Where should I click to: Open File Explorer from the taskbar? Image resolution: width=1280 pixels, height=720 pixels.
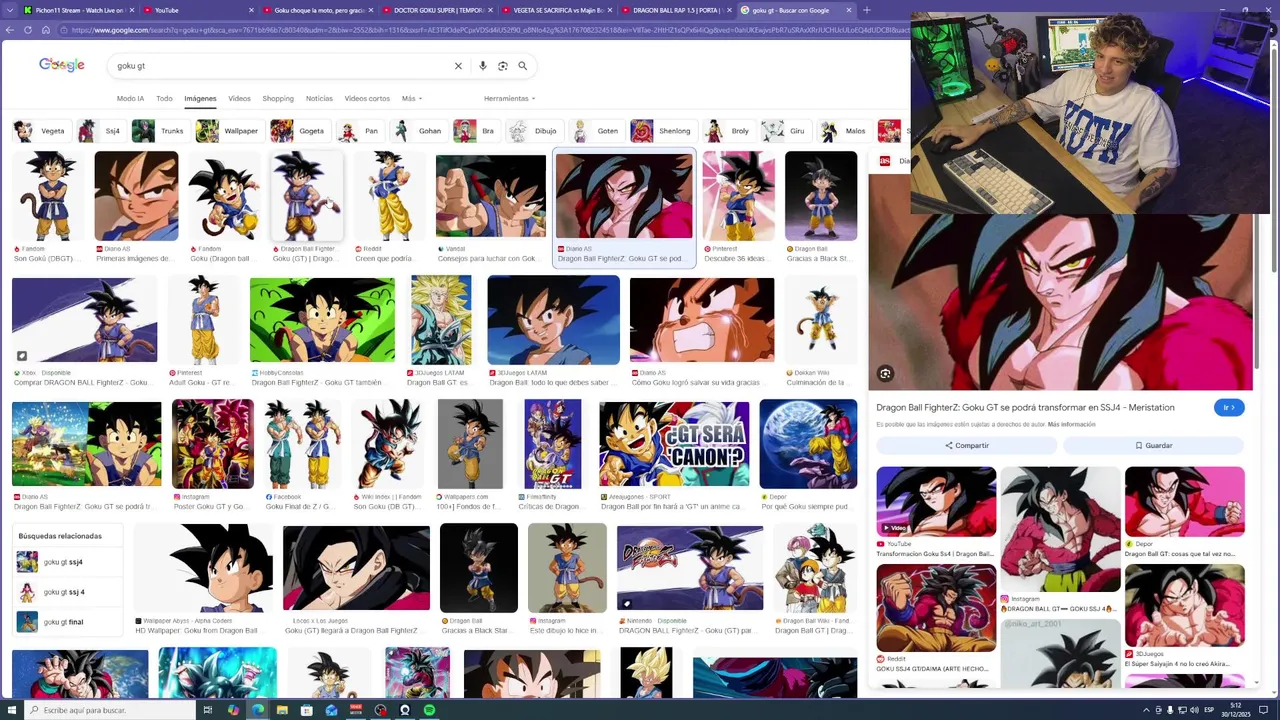[x=282, y=710]
